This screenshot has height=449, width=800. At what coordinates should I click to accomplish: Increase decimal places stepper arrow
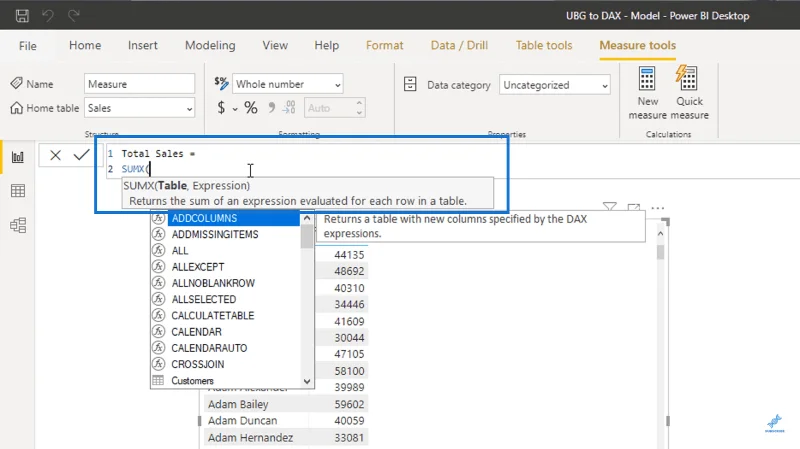(x=359, y=103)
